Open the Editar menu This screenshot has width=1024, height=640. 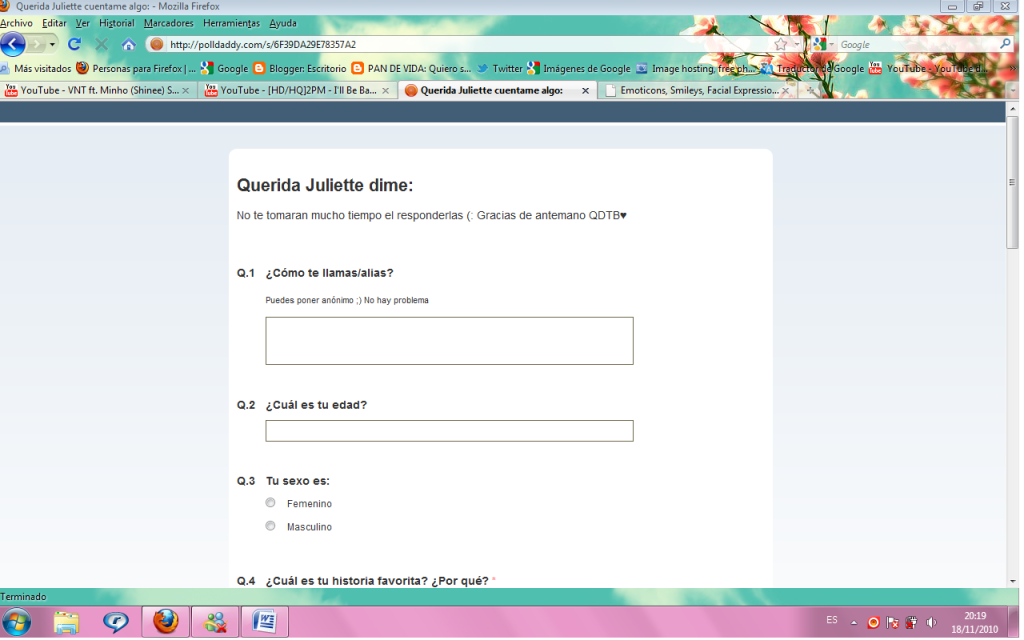point(54,23)
